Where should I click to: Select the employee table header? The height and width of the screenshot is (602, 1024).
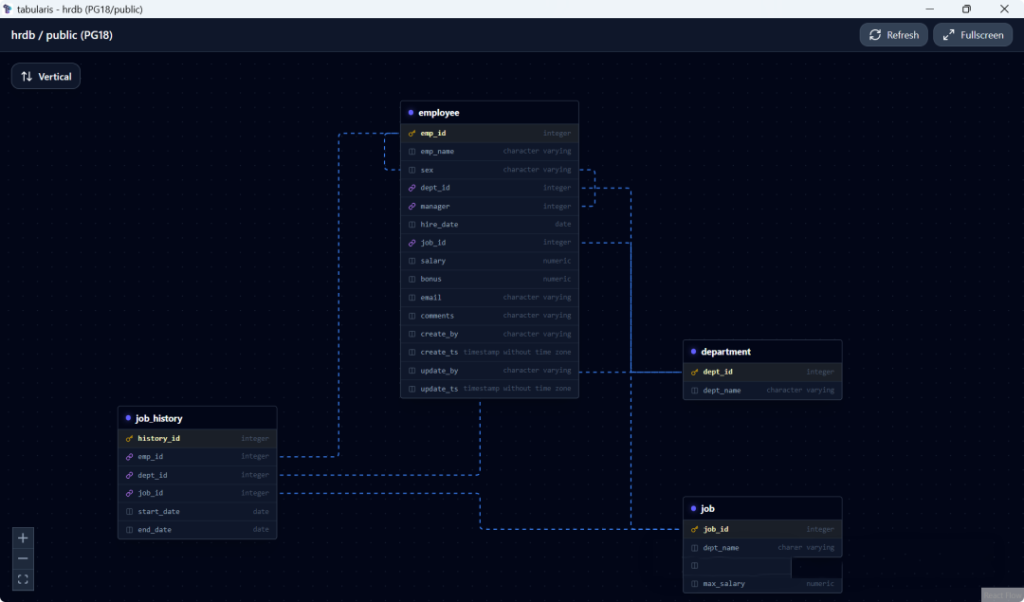click(x=489, y=113)
